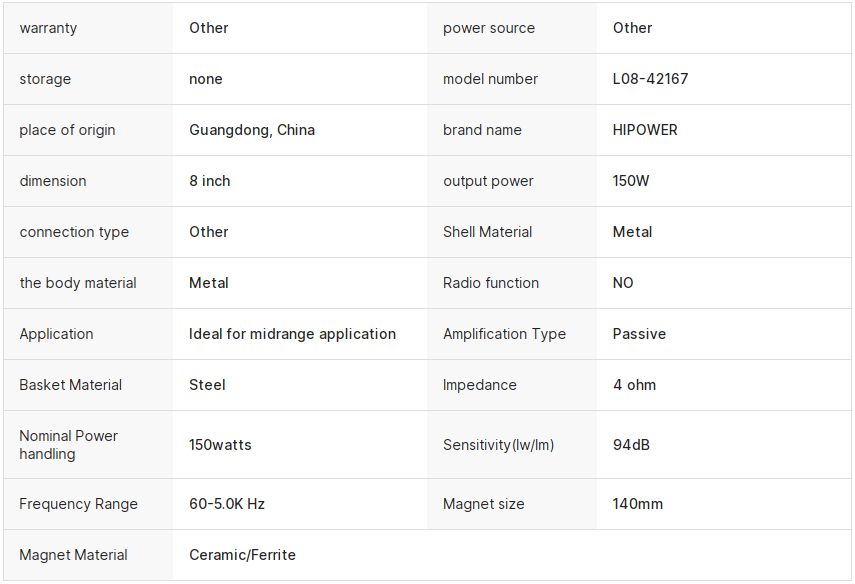Select the 94dB sensitivity value
The width and height of the screenshot is (855, 584).
pos(631,445)
